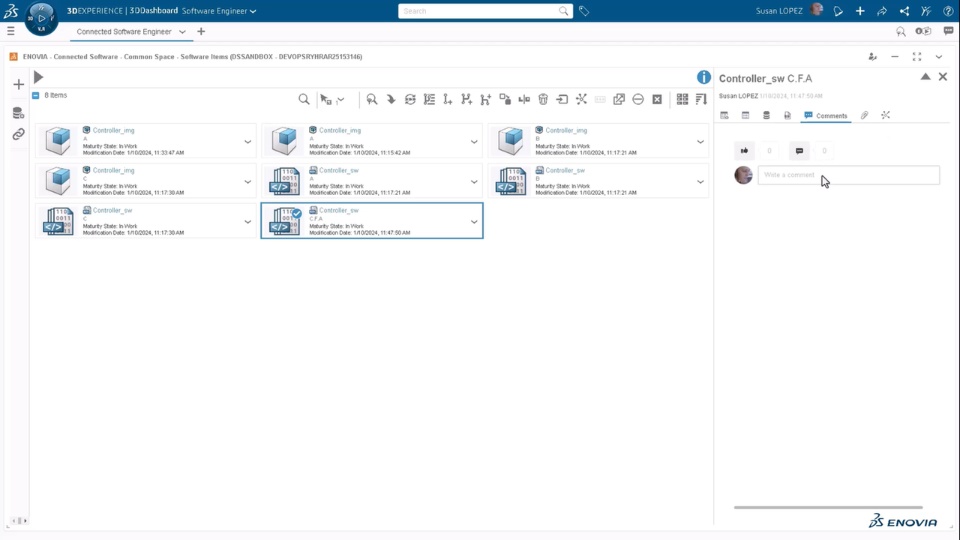Click the duplicate-and-lock toolbar icon

(505, 99)
